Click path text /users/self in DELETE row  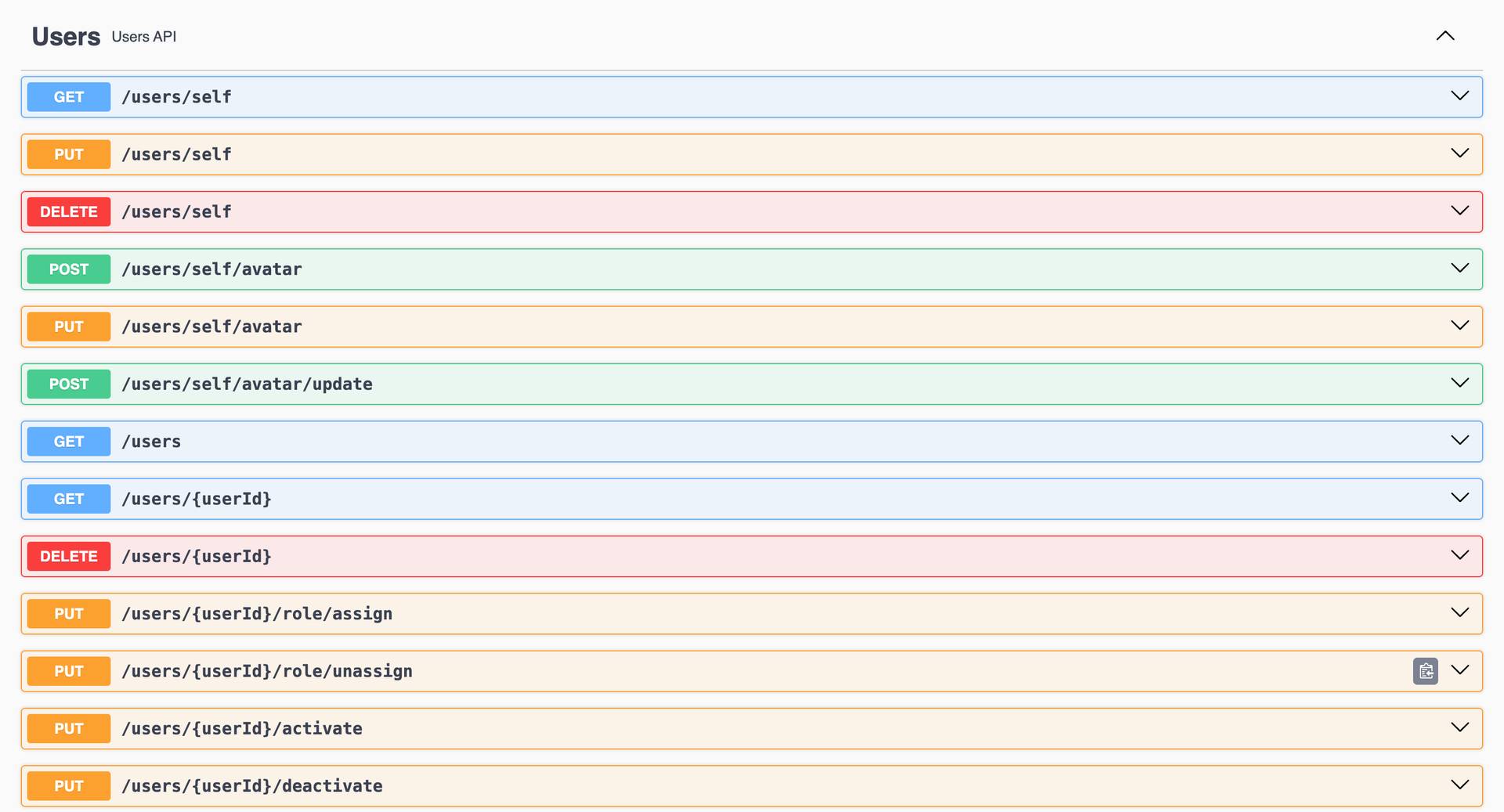click(x=176, y=211)
